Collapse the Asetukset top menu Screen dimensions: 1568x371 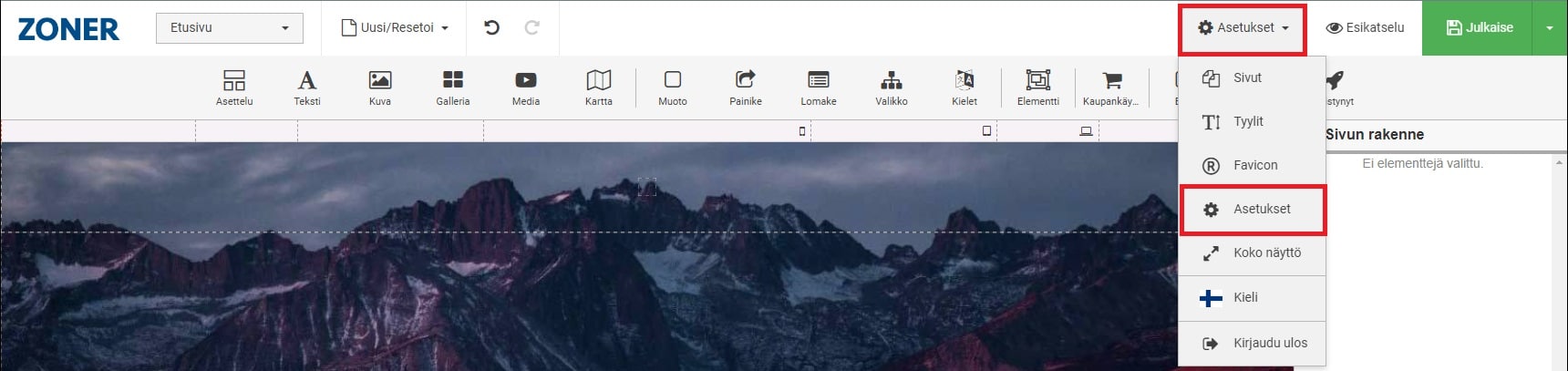[1243, 28]
